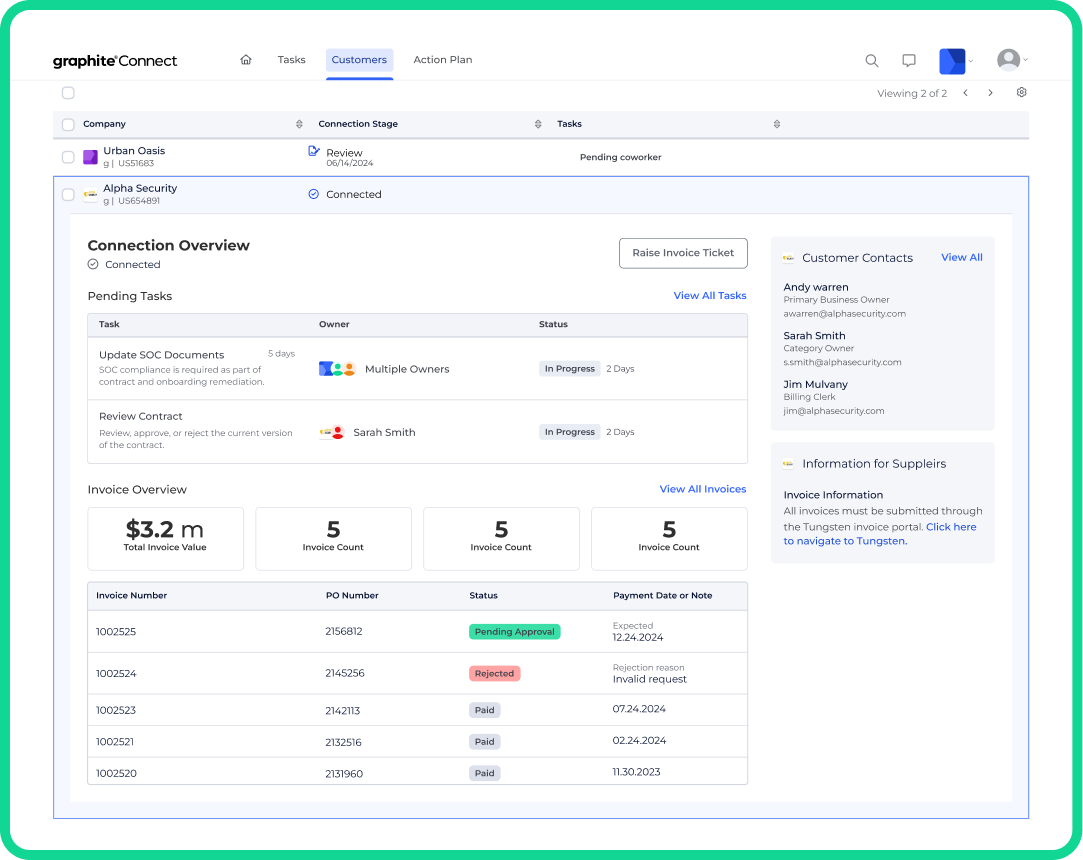The height and width of the screenshot is (860, 1083).
Task: Follow the View All Invoices link
Action: click(702, 489)
